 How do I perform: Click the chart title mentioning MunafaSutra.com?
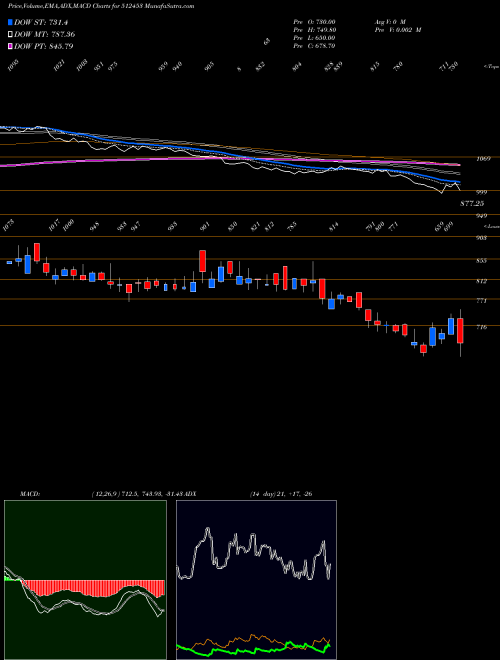(x=101, y=6)
